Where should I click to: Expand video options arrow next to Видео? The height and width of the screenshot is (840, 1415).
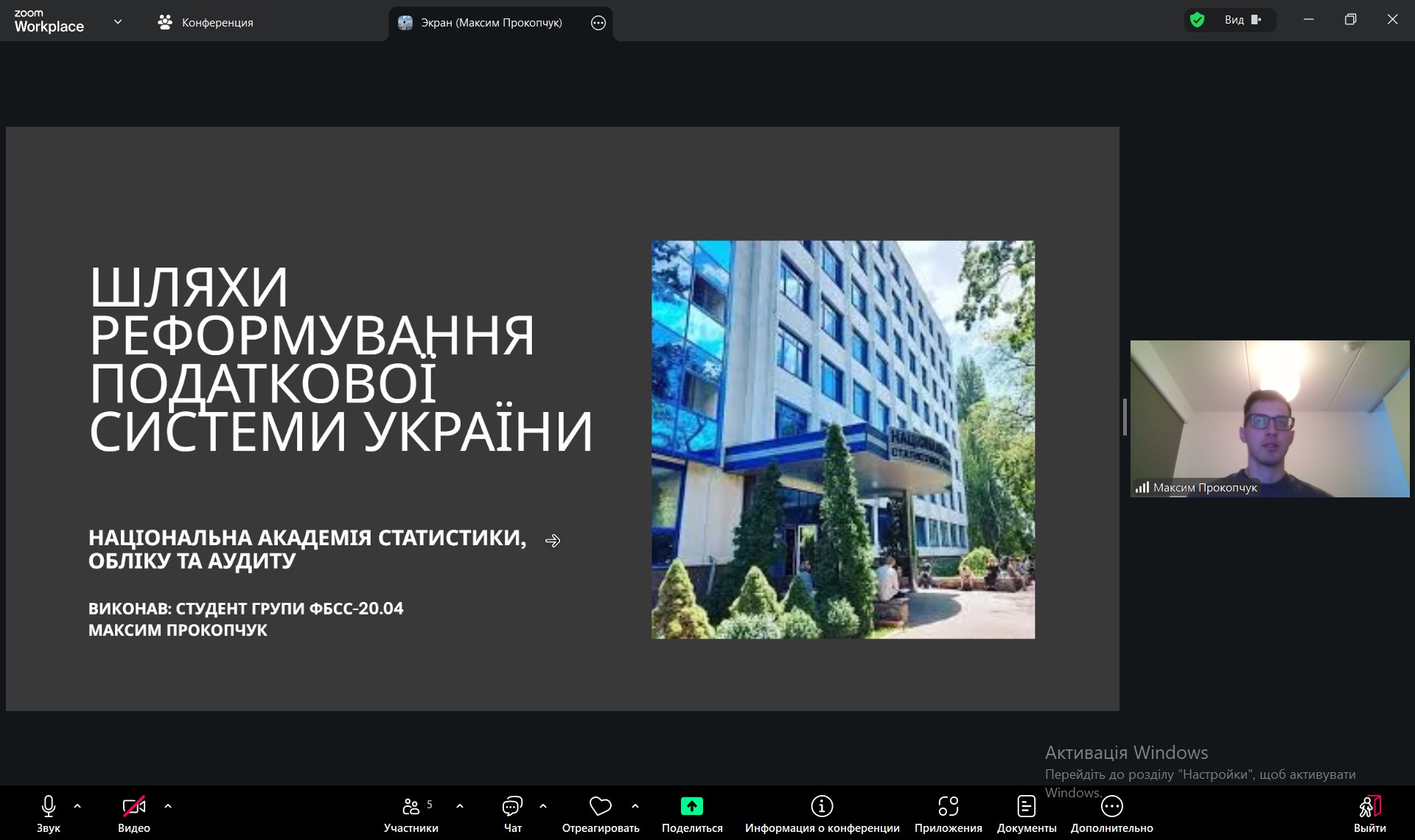pos(168,806)
